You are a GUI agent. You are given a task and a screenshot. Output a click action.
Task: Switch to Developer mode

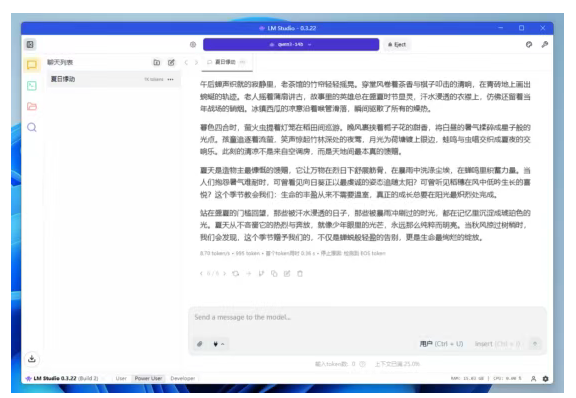coord(183,378)
